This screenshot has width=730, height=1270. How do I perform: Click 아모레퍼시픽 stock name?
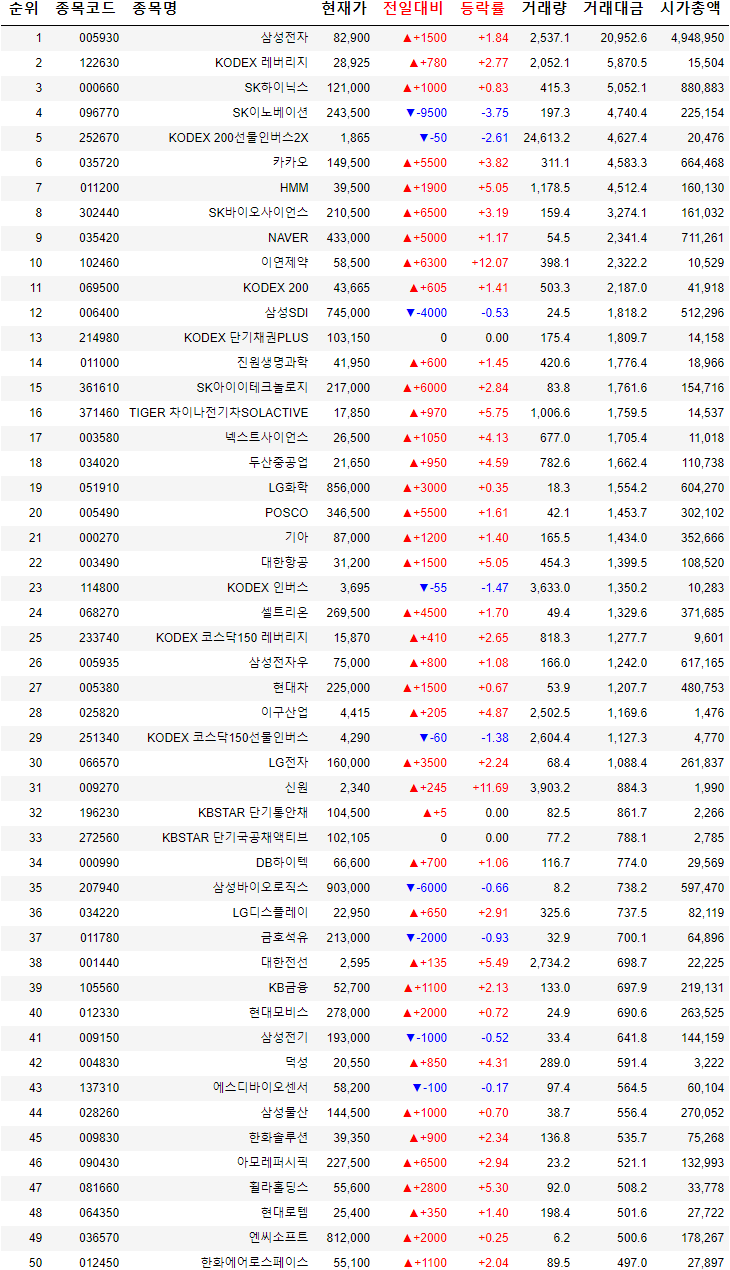(272, 1163)
